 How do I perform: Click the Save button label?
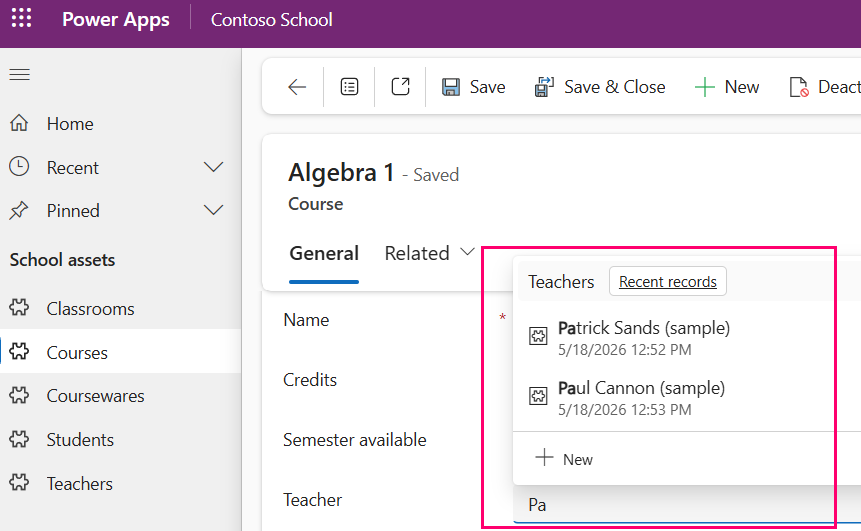tap(488, 87)
